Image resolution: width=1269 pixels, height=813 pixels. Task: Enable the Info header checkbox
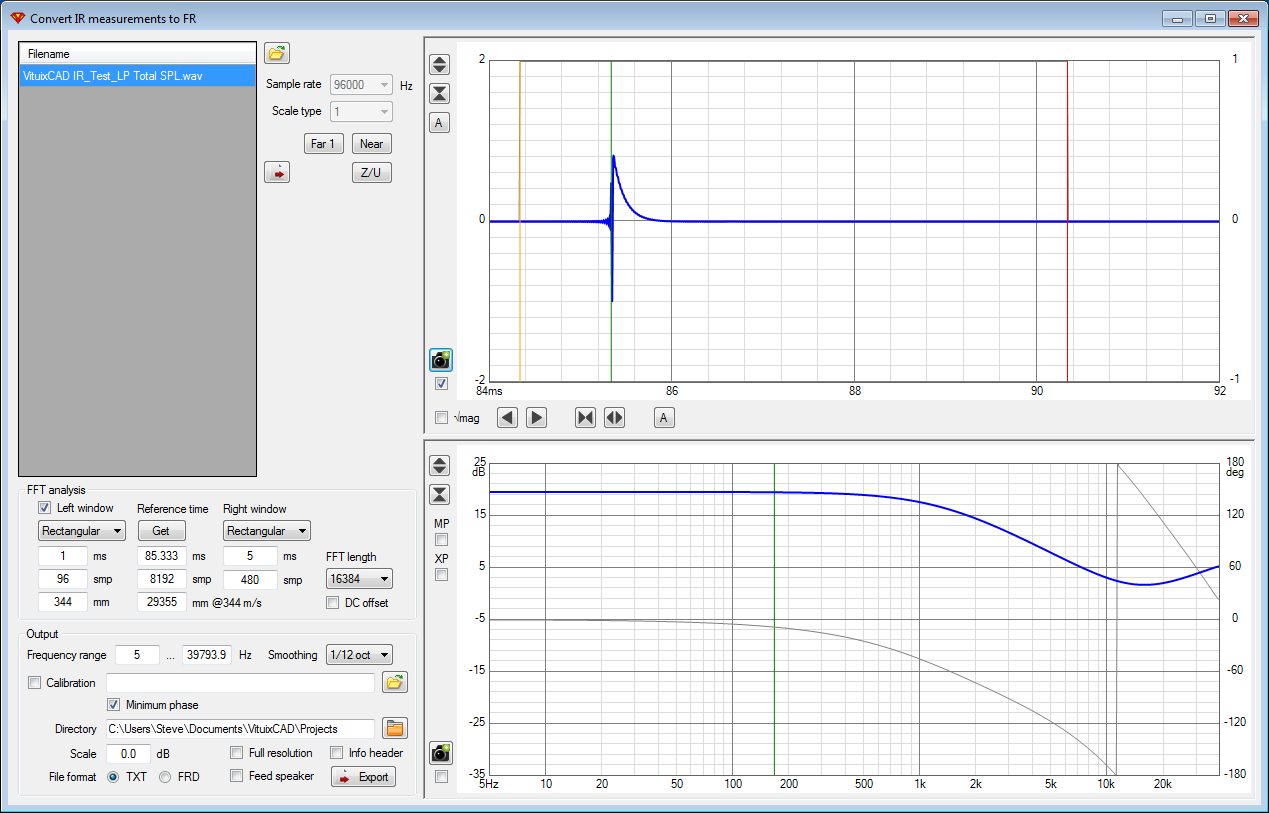click(337, 753)
